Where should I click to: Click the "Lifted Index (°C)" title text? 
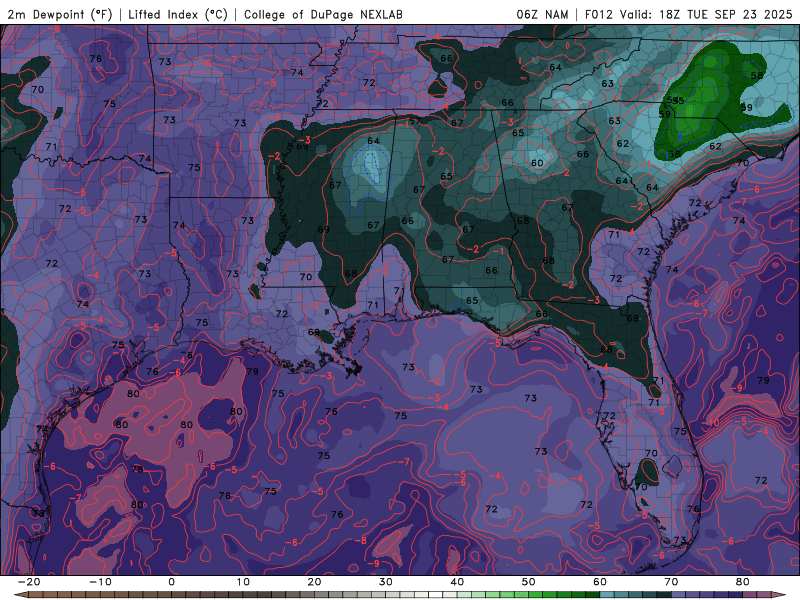[178, 15]
